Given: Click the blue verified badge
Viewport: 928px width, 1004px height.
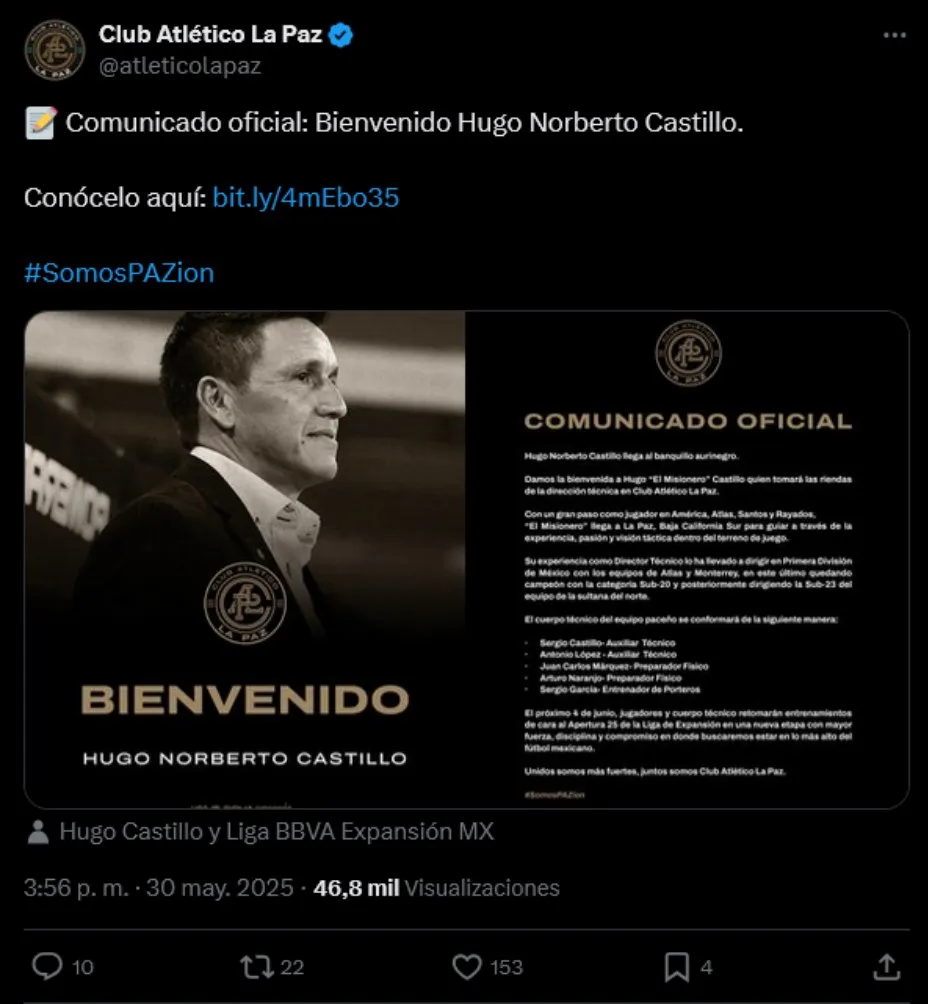Looking at the screenshot, I should point(341,36).
